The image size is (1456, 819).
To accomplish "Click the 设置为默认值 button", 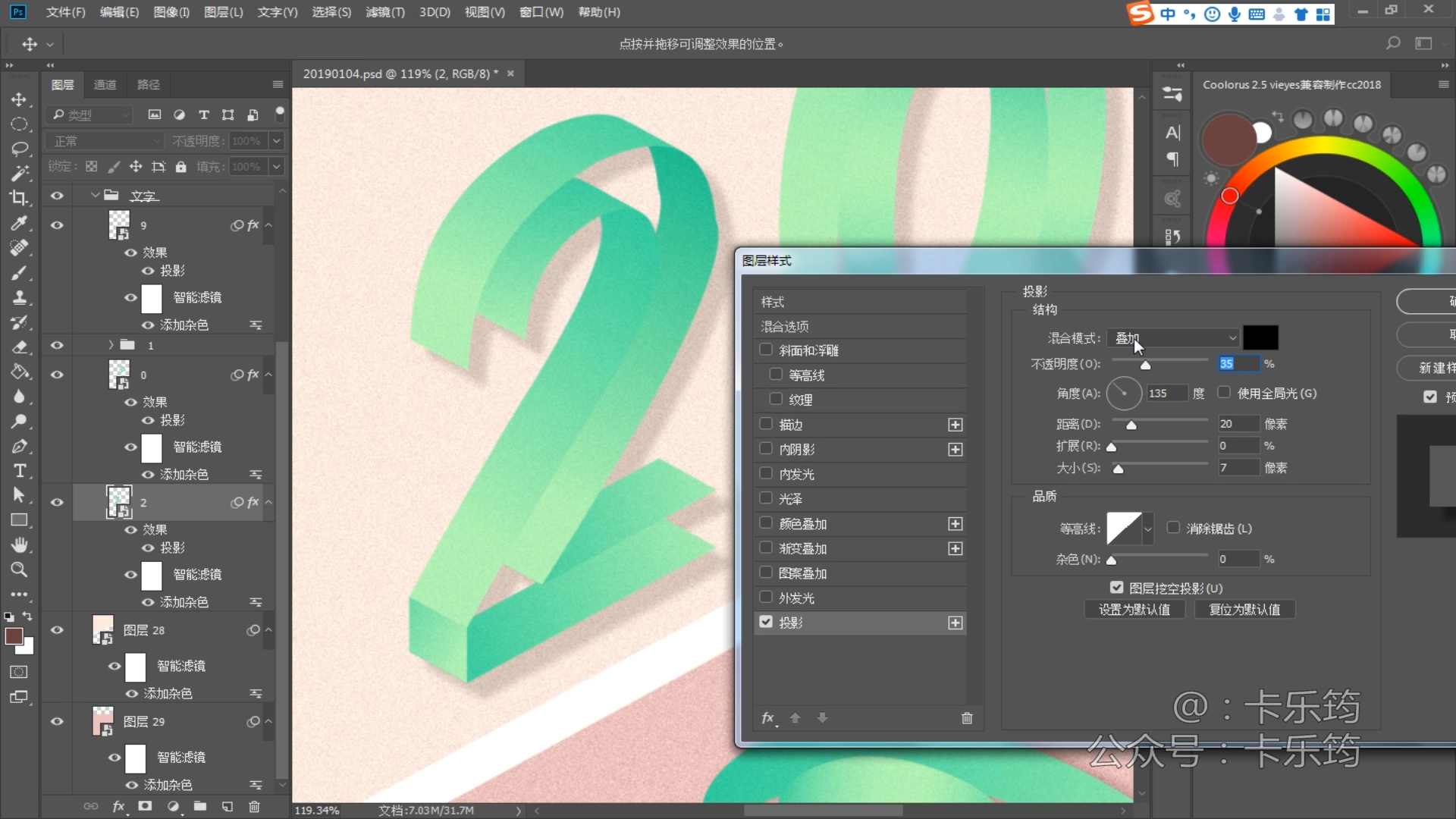I will pyautogui.click(x=1134, y=610).
